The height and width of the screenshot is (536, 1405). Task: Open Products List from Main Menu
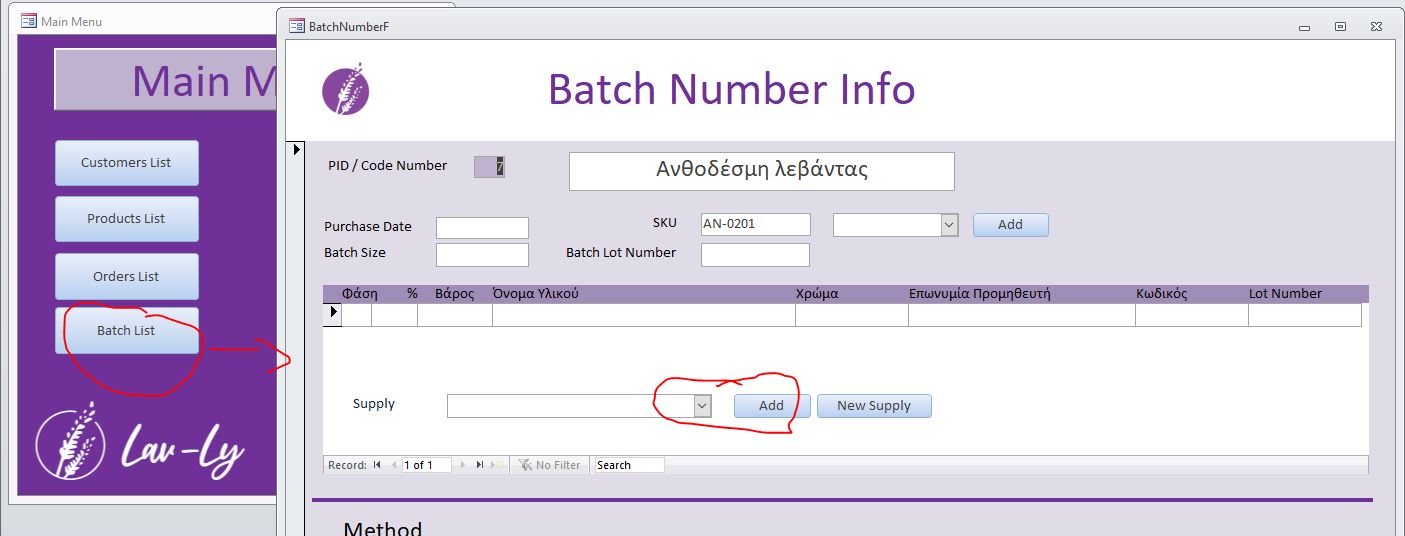click(127, 219)
